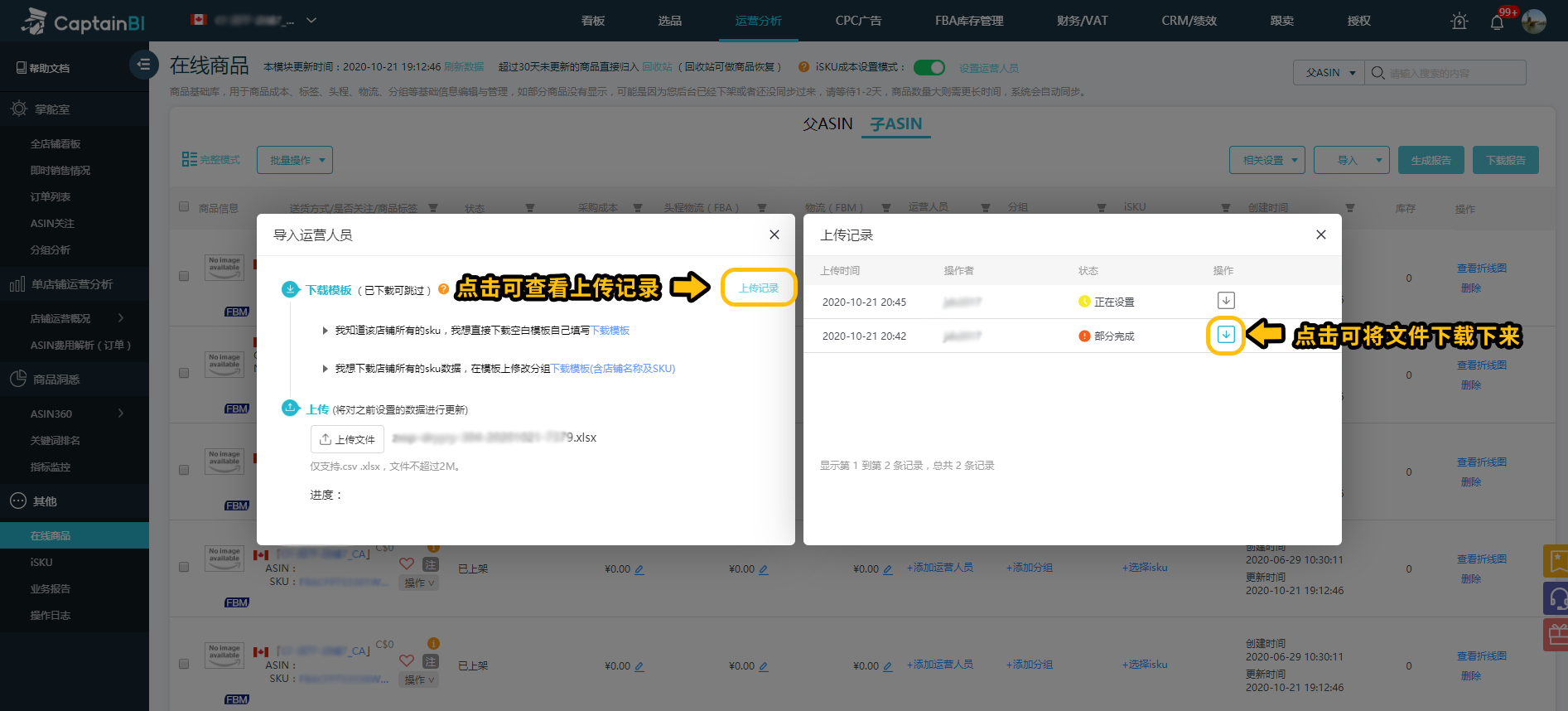Click the search magnifier icon
Image resolution: width=1568 pixels, height=711 pixels.
(x=1377, y=73)
